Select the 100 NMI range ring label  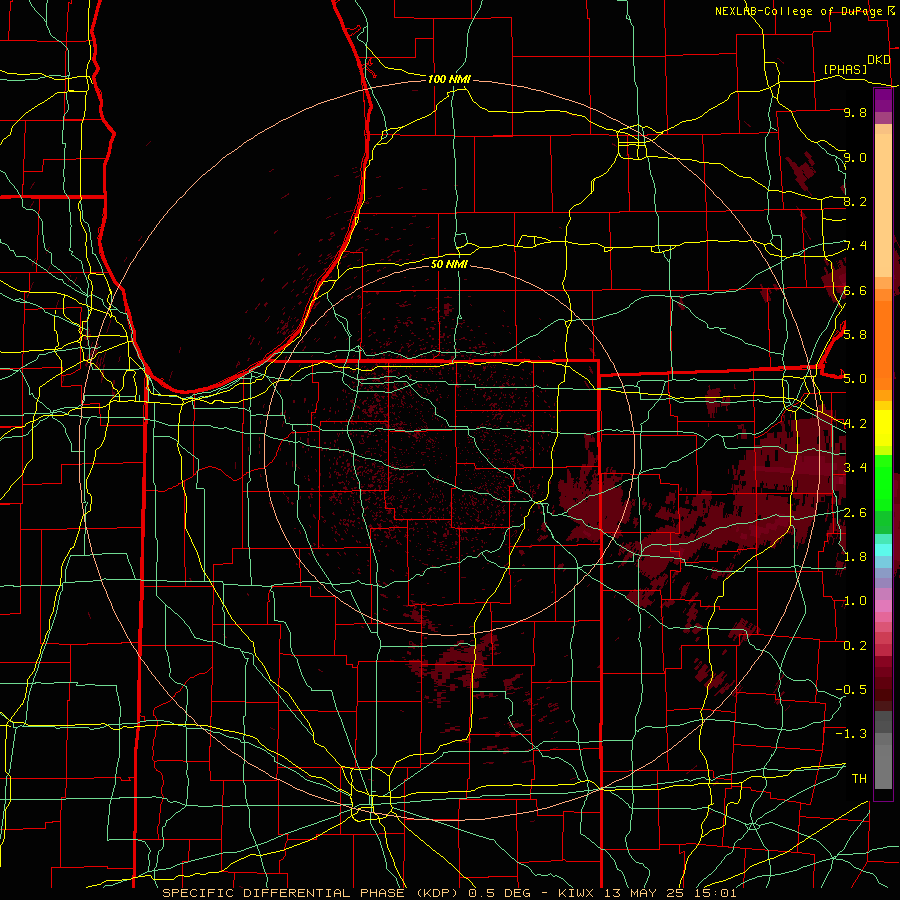point(449,79)
